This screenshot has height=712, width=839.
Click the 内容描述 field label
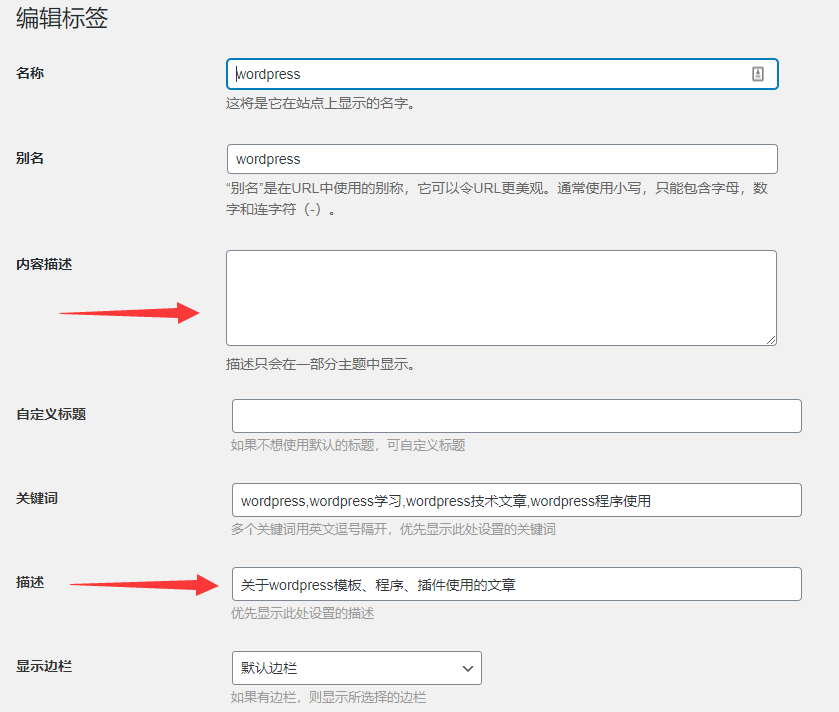[44, 264]
